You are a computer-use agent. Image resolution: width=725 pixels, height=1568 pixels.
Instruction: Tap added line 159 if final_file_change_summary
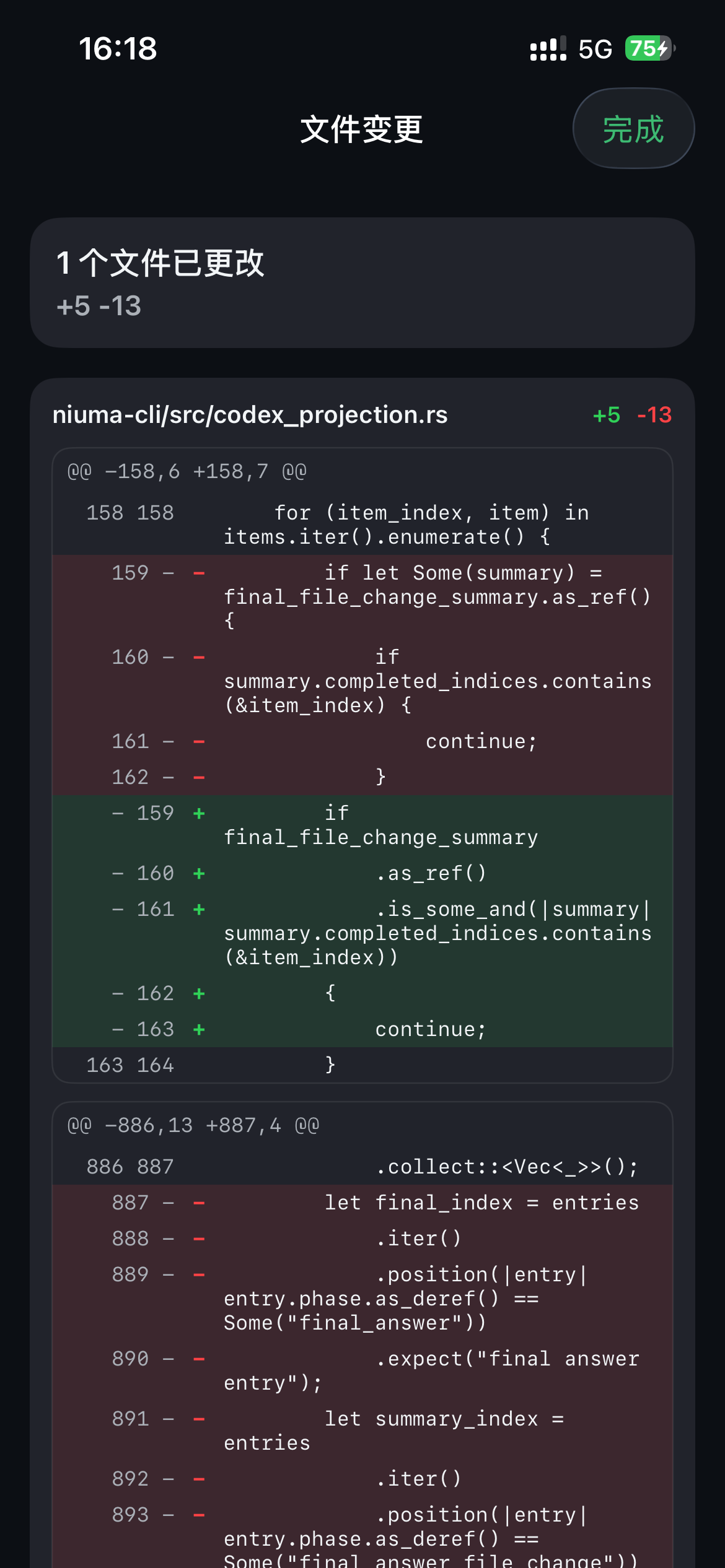click(362, 825)
